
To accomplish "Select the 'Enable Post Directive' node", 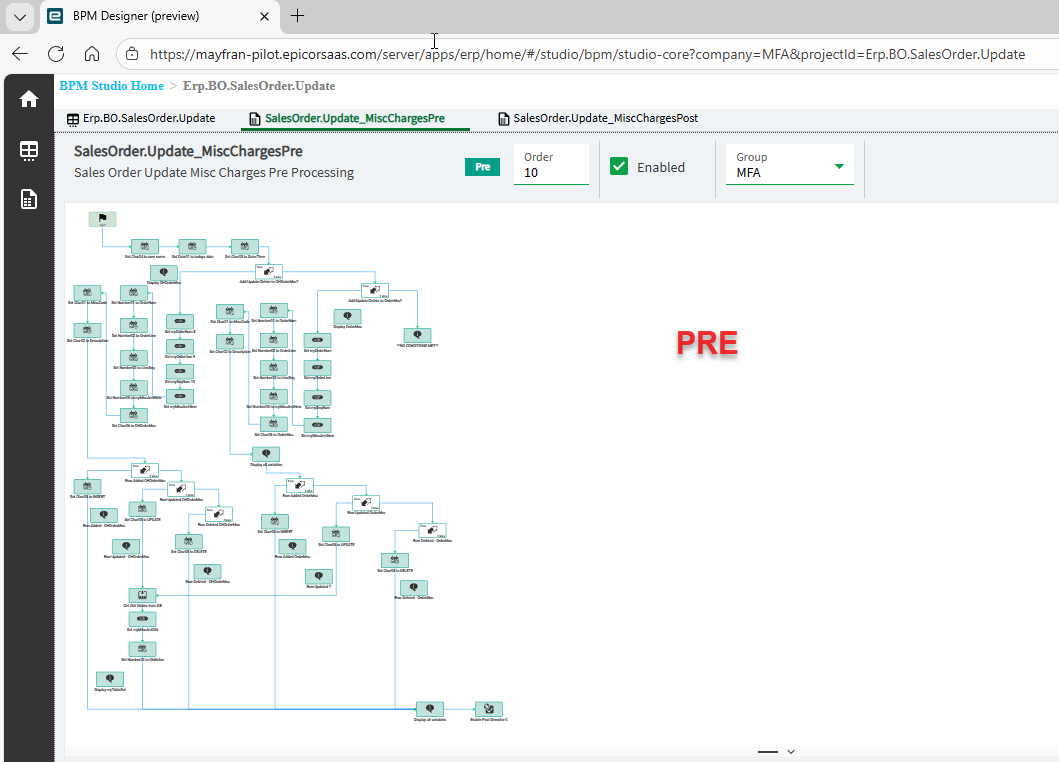I will pyautogui.click(x=489, y=709).
